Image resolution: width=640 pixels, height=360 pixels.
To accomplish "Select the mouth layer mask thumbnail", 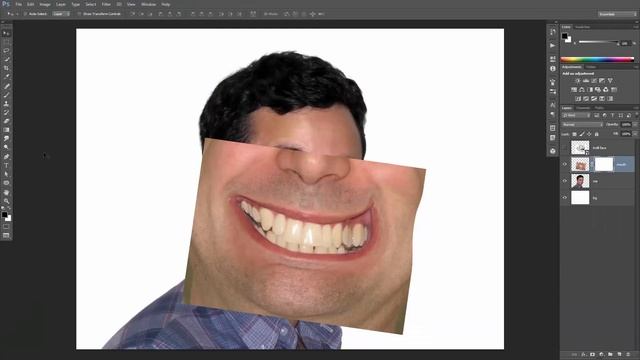I will 604,164.
